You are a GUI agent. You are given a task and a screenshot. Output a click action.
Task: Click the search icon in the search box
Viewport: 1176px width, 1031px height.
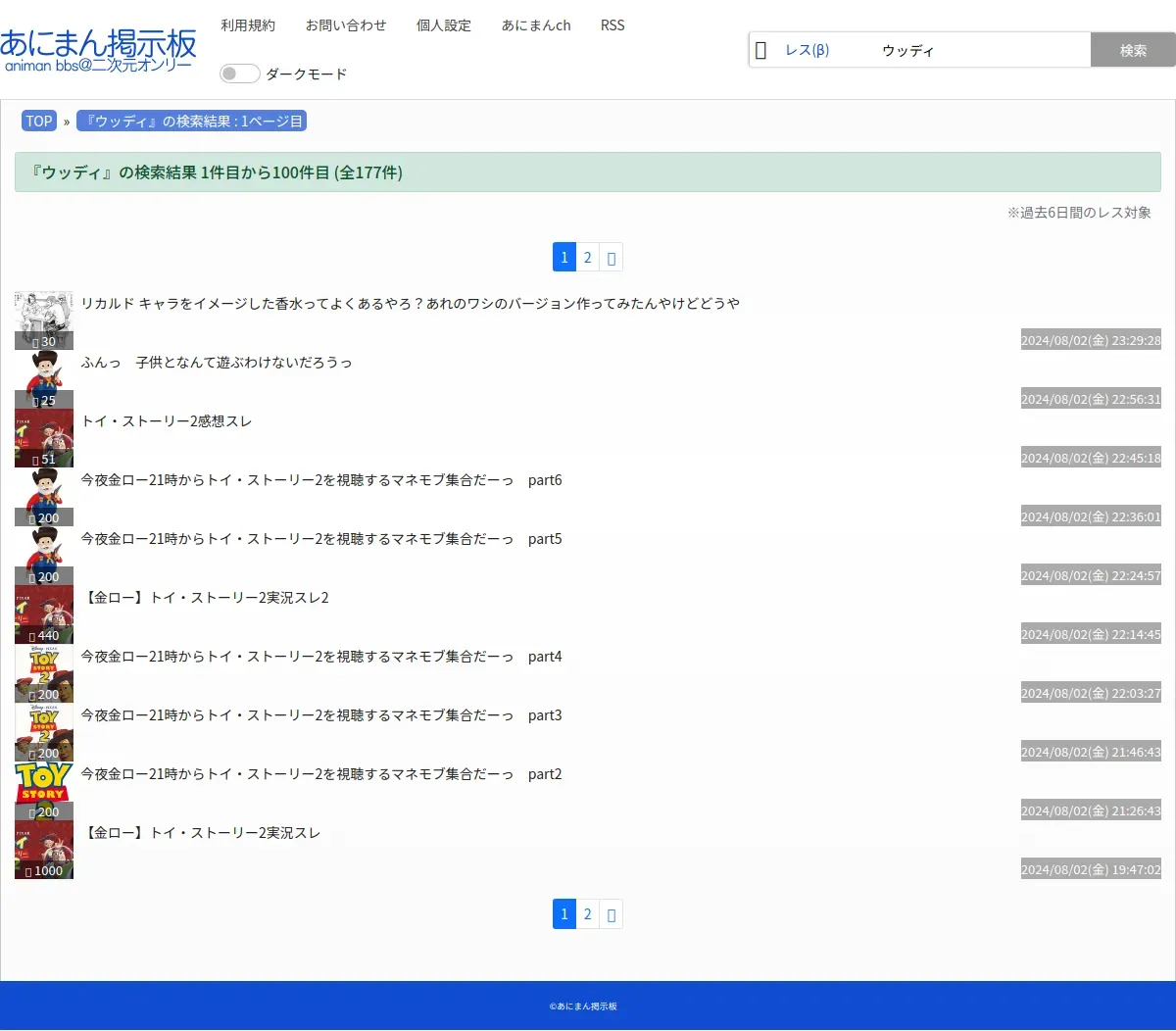(761, 50)
